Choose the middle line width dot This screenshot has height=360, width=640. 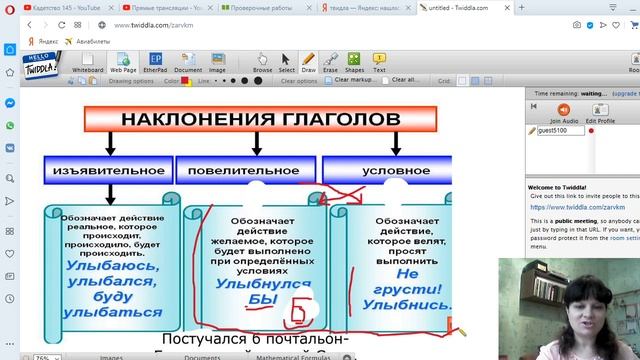point(233,81)
